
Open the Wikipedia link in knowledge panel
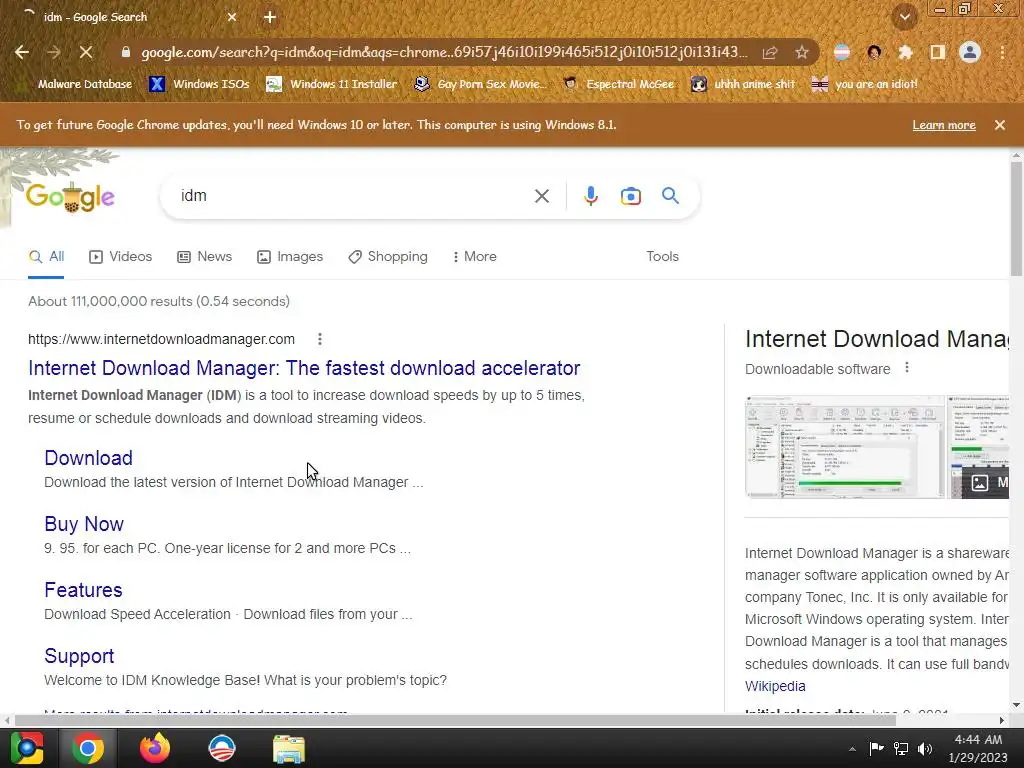[x=775, y=686]
